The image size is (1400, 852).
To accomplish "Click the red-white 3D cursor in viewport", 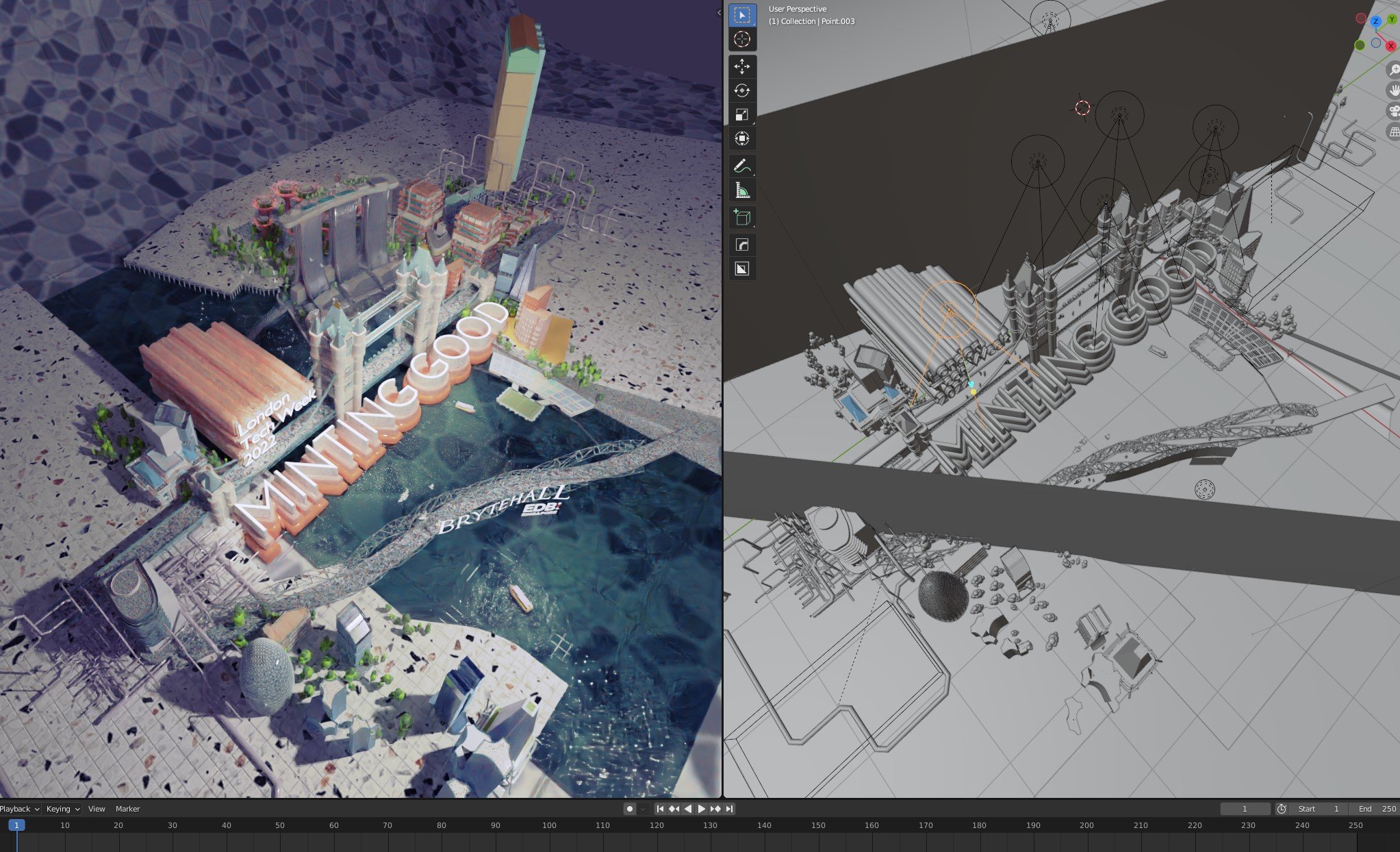I will 1082,108.
